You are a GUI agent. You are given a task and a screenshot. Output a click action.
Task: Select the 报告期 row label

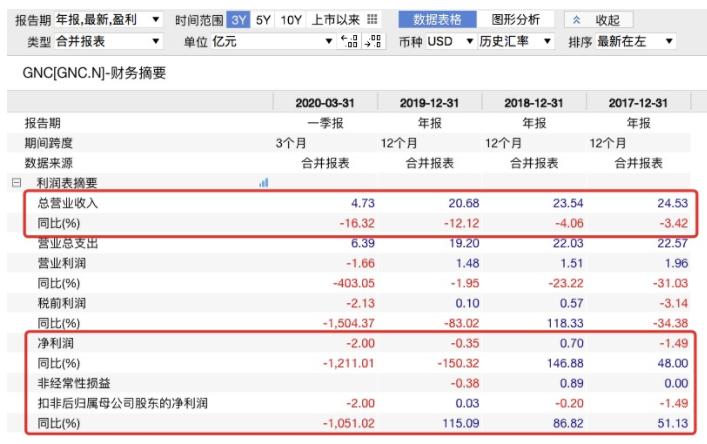point(42,123)
